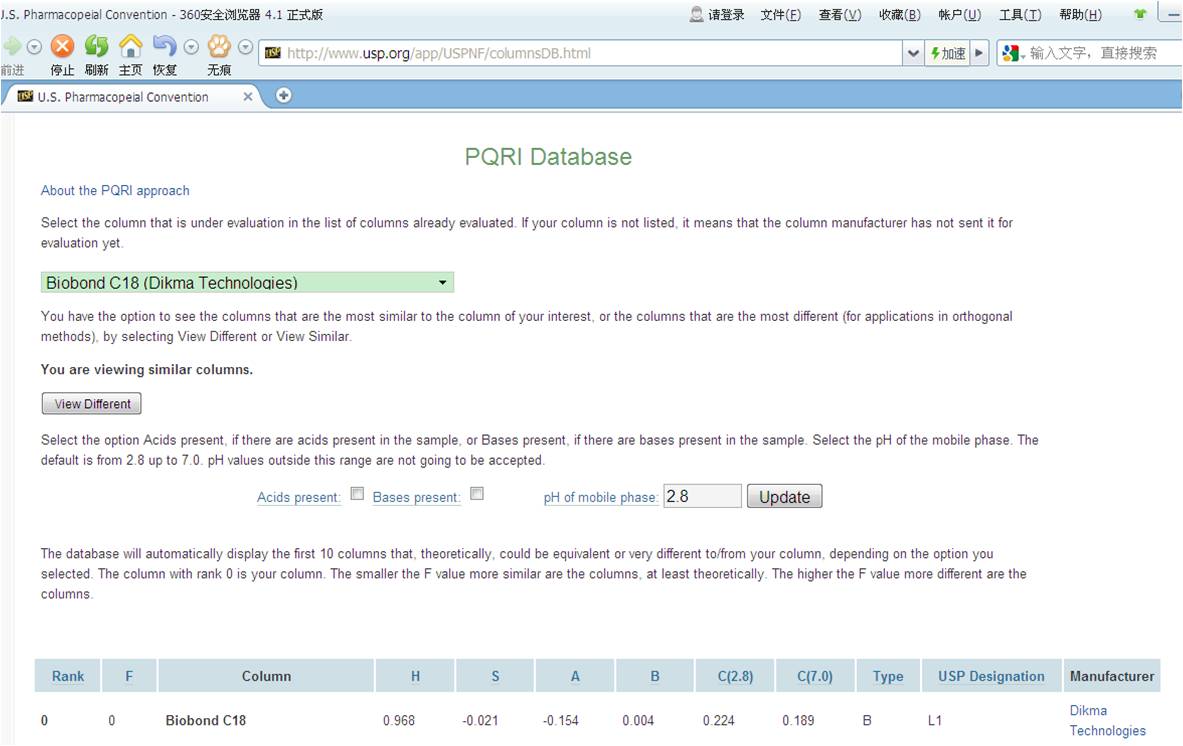This screenshot has height=746, width=1183.
Task: Click the green shirt skin icon
Action: (1140, 14)
